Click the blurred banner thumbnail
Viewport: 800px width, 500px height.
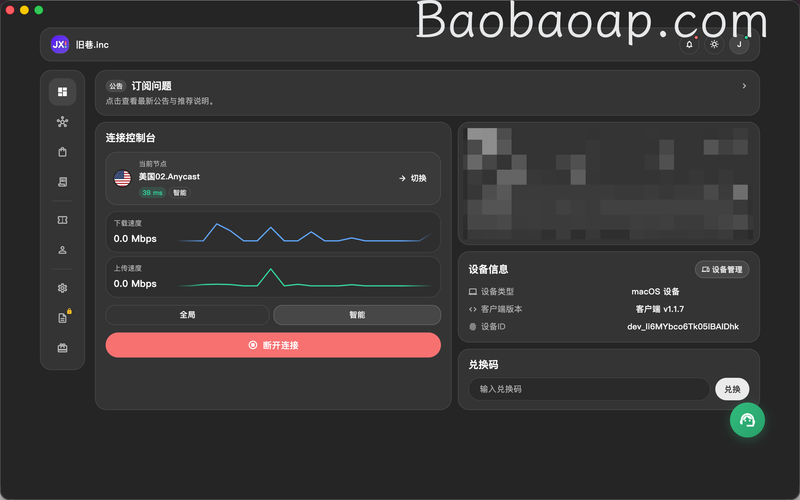(609, 183)
